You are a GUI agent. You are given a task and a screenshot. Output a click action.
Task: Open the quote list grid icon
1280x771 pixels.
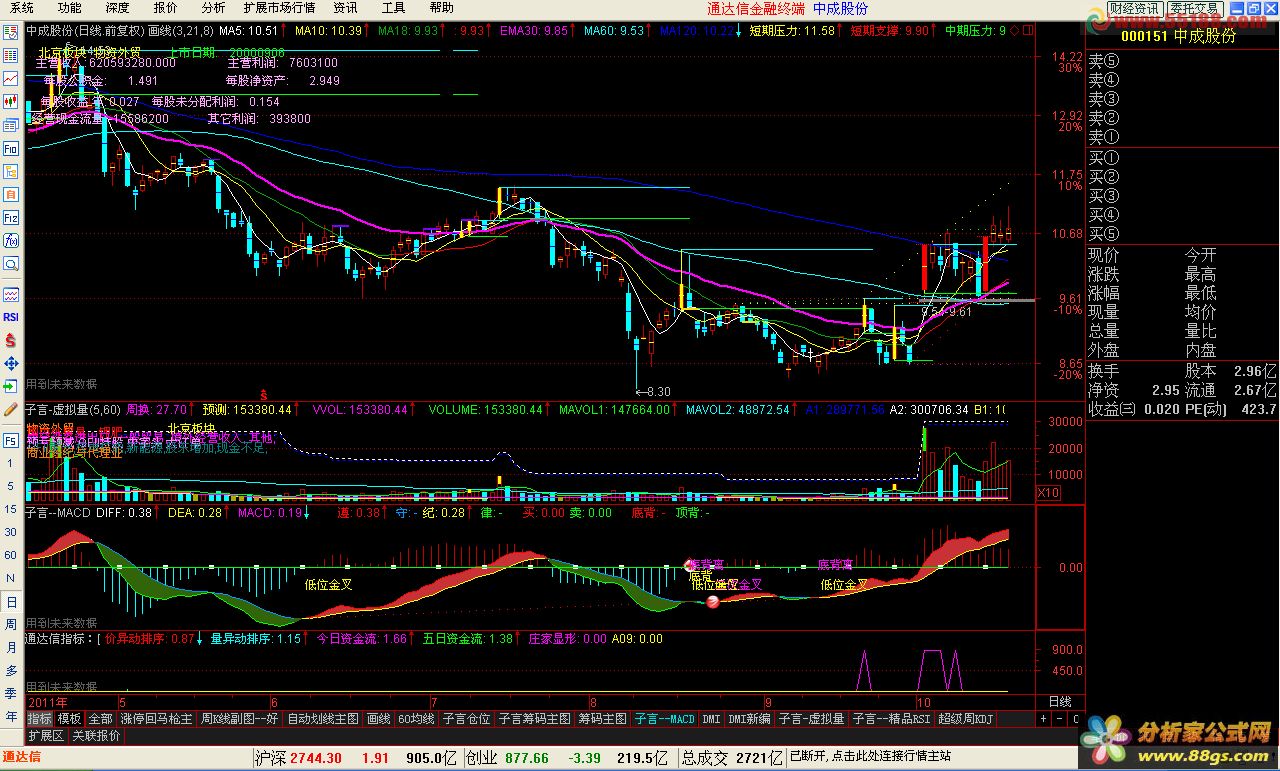pyautogui.click(x=11, y=55)
